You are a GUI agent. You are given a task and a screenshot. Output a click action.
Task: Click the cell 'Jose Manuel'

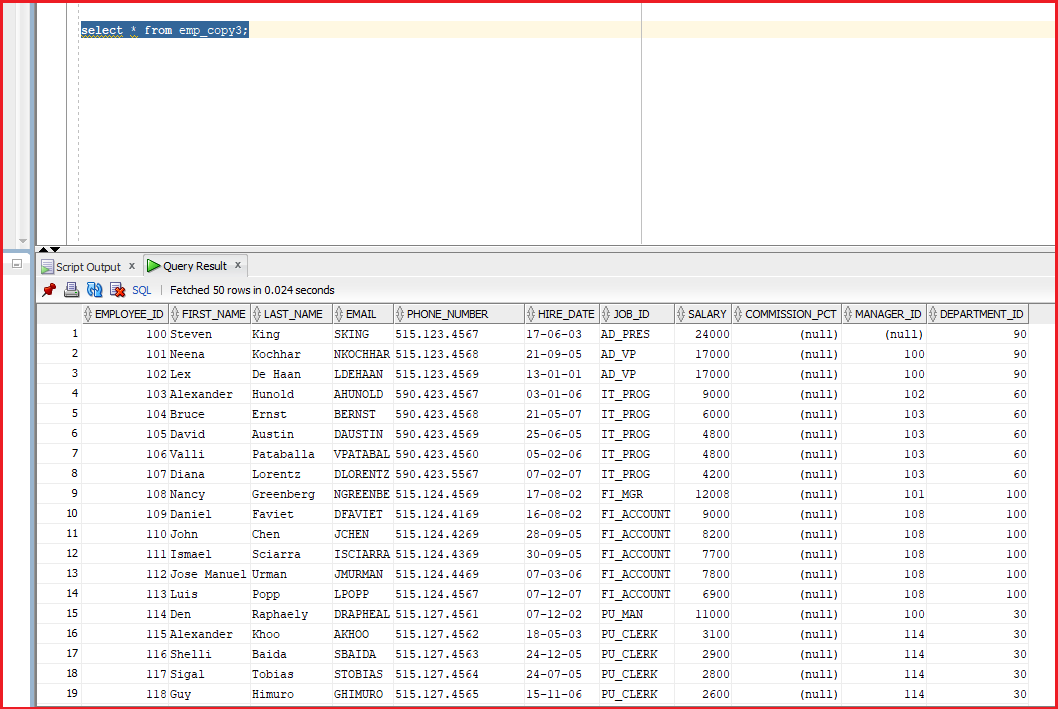click(x=208, y=574)
